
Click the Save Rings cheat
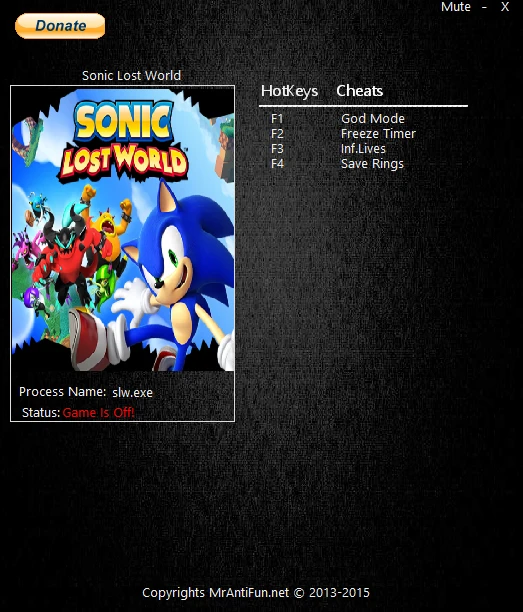coord(372,164)
